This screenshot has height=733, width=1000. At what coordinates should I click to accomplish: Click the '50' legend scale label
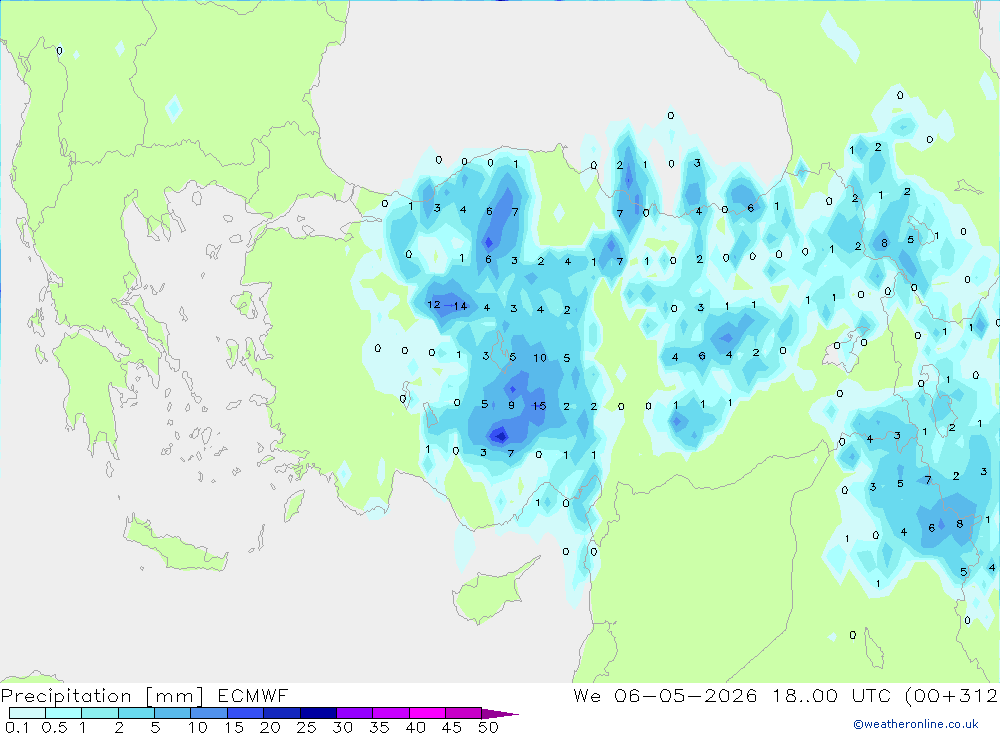(489, 727)
